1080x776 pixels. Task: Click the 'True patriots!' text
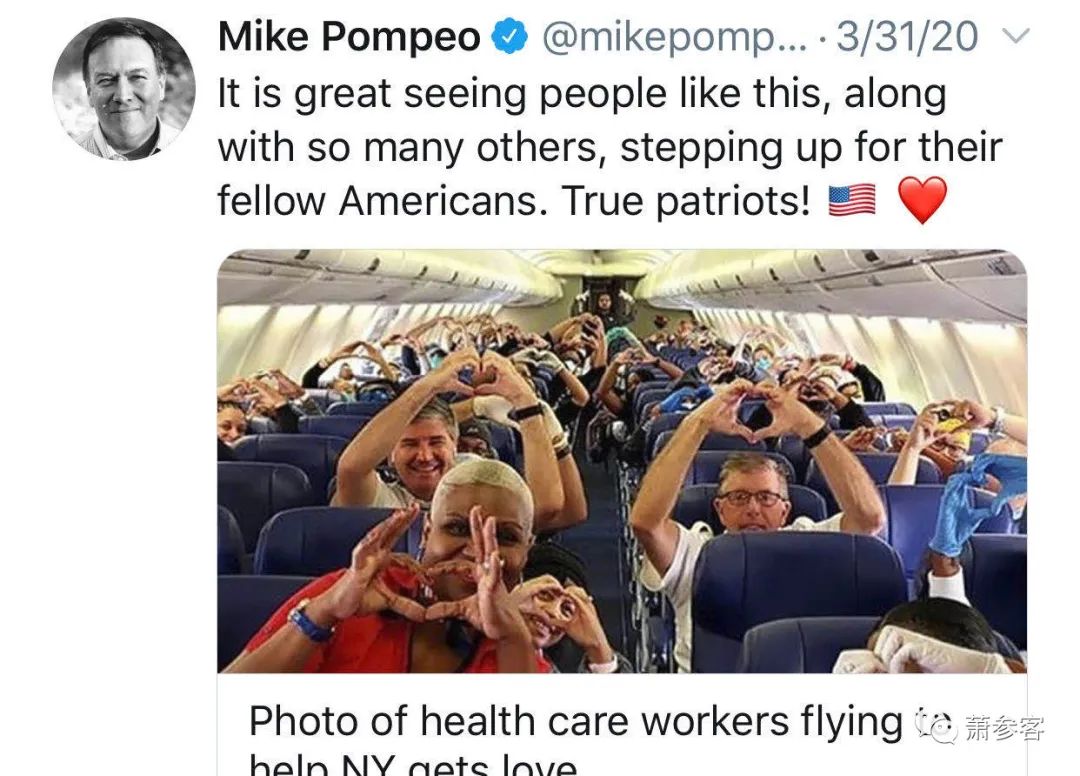pyautogui.click(x=686, y=202)
